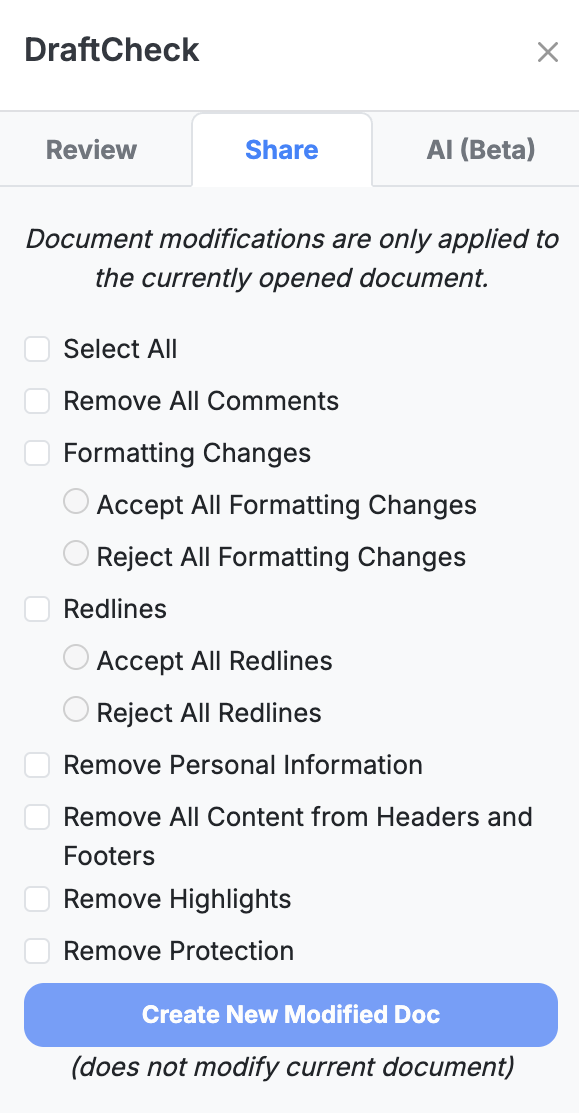Check the Select All checkbox
The width and height of the screenshot is (579, 1113).
[37, 349]
